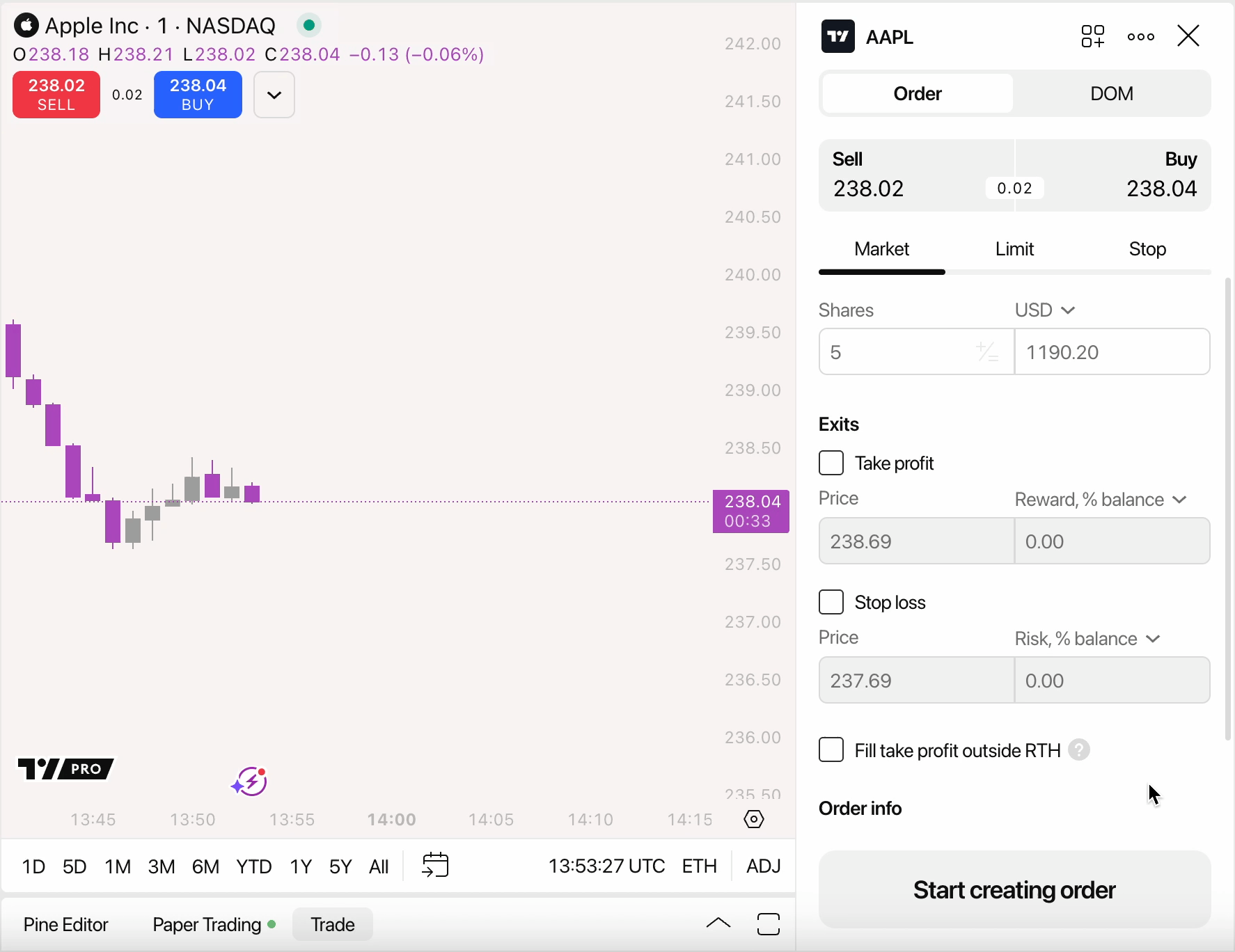This screenshot has height=952, width=1235.
Task: Click the Shares quantity input field
Action: tap(916, 352)
